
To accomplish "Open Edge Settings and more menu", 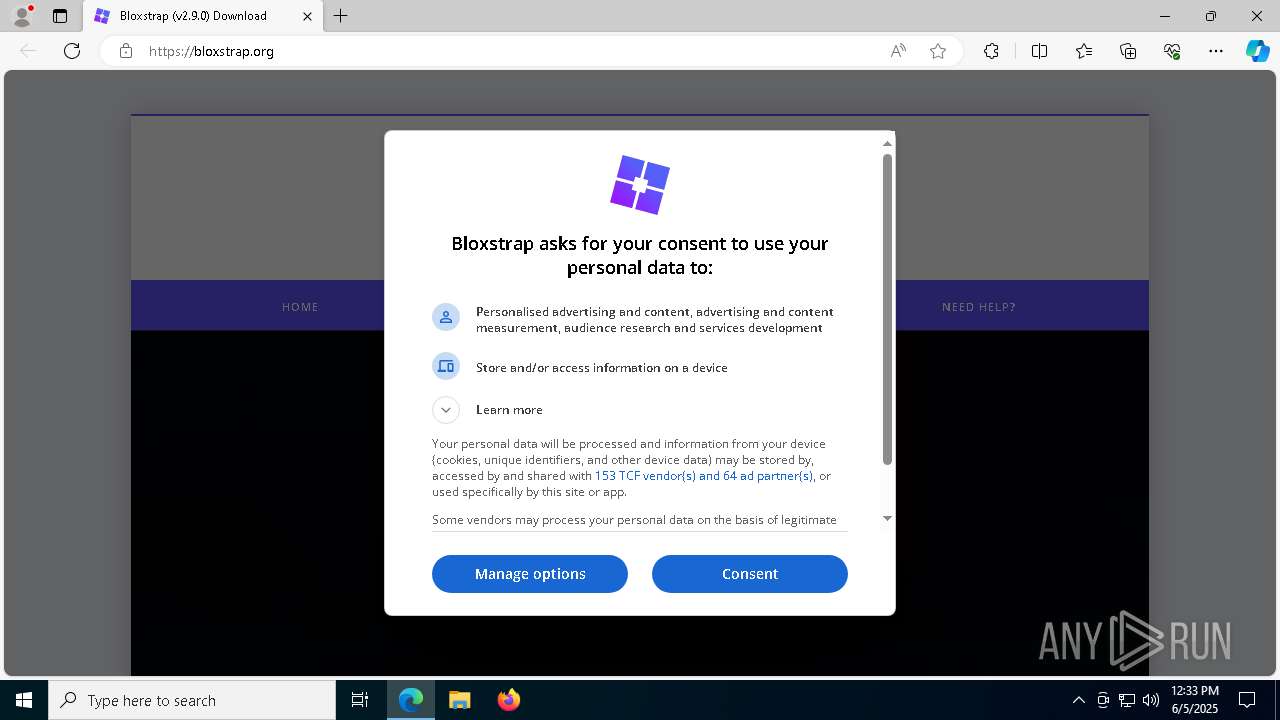I will [1216, 51].
